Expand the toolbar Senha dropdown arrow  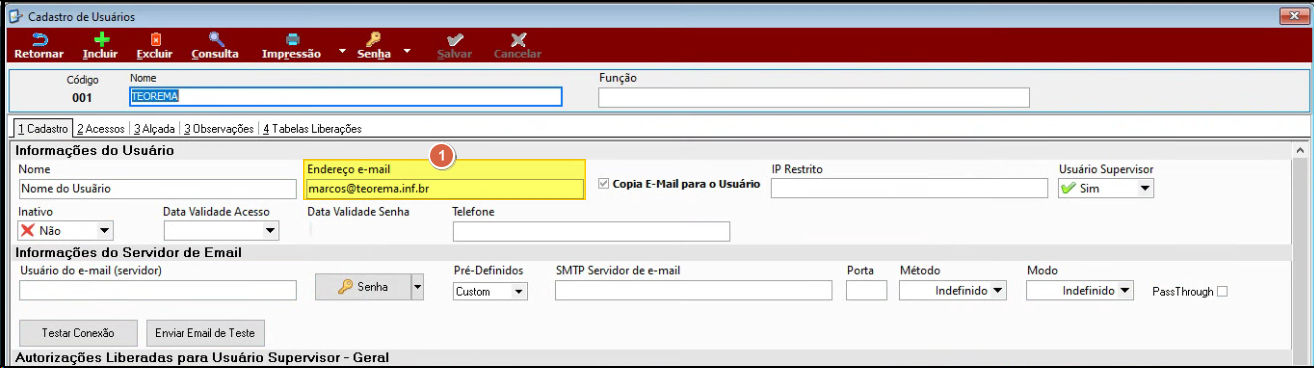pyautogui.click(x=407, y=50)
